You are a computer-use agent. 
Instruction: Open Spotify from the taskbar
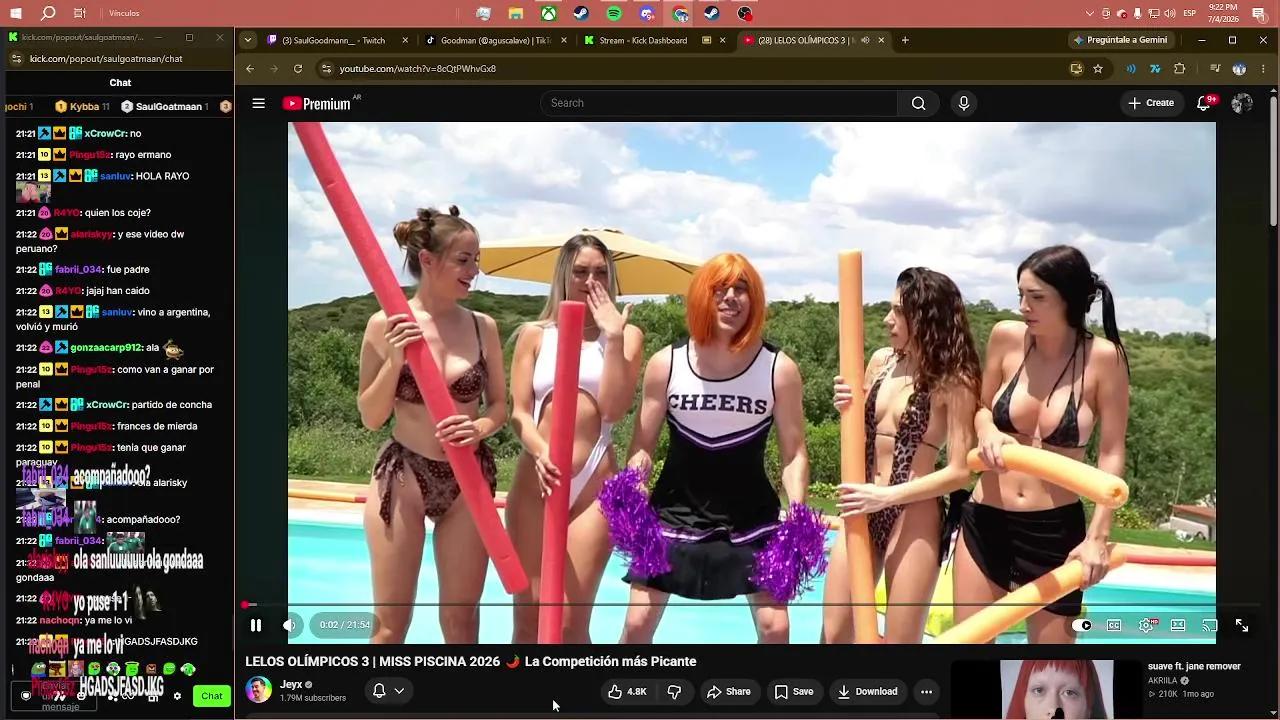tap(614, 14)
